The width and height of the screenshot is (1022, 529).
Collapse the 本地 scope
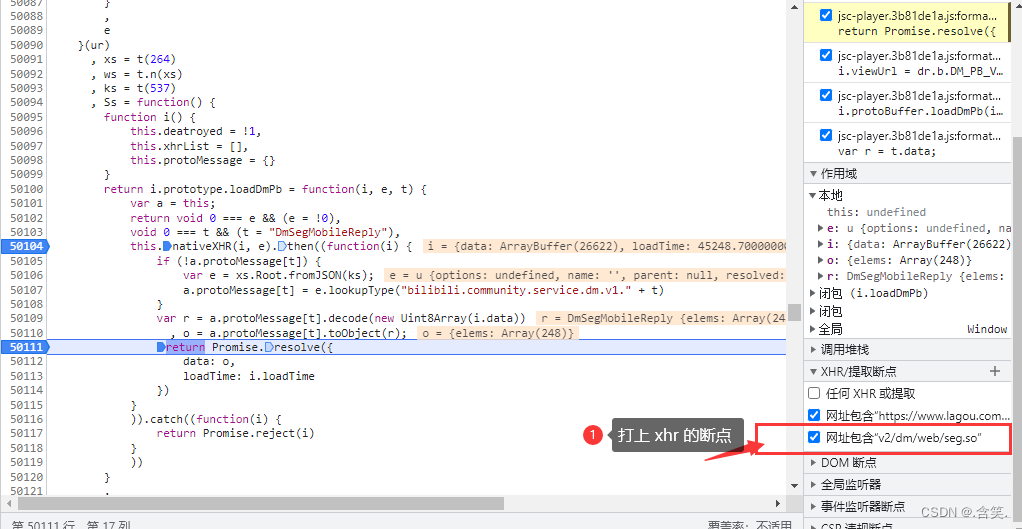pyautogui.click(x=813, y=195)
